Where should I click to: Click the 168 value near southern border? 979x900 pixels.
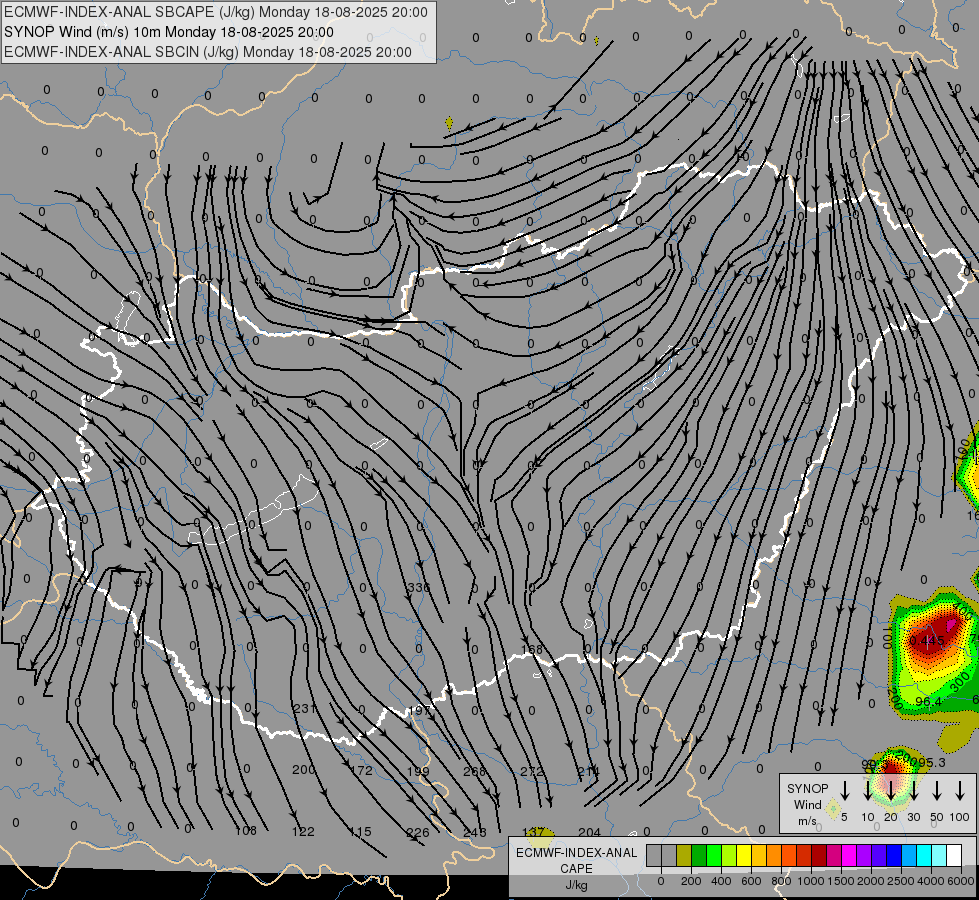pos(532,649)
